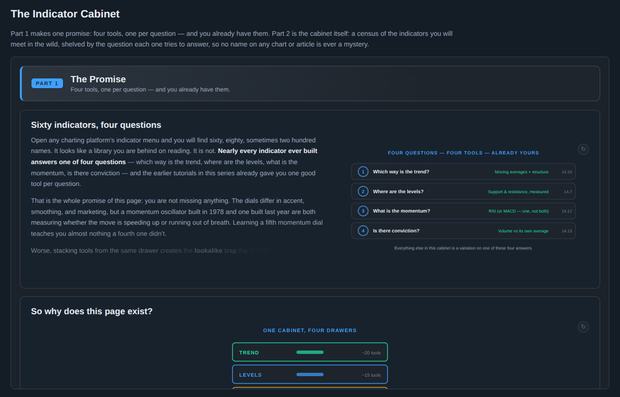Click the "ONE CABINET, FOUR DRAWERS" diagram title
This screenshot has width=620, height=397.
click(310, 330)
